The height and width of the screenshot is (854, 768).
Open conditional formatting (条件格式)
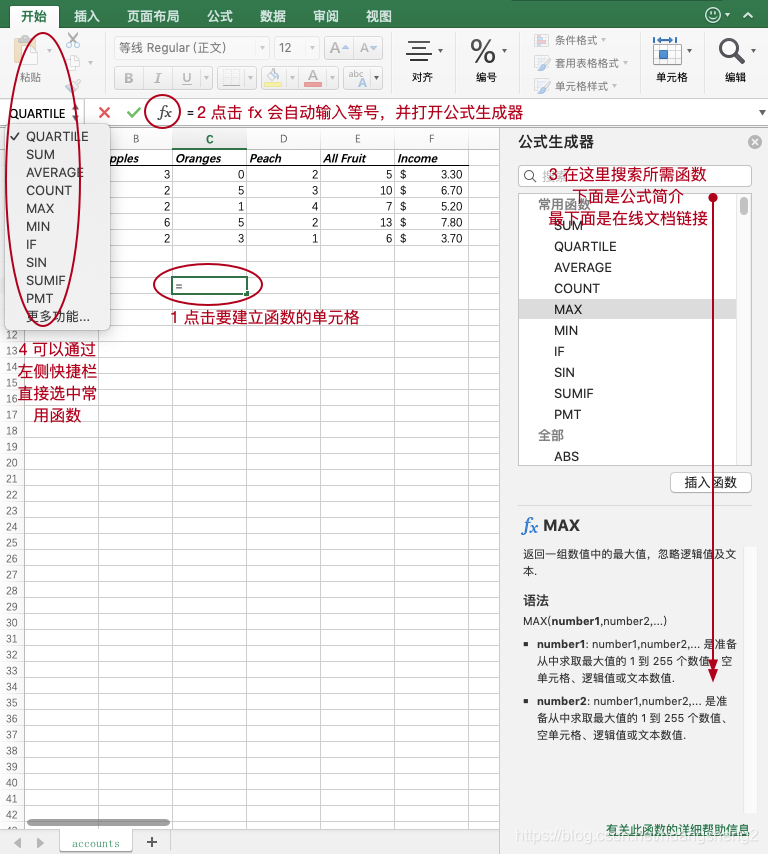pos(570,40)
